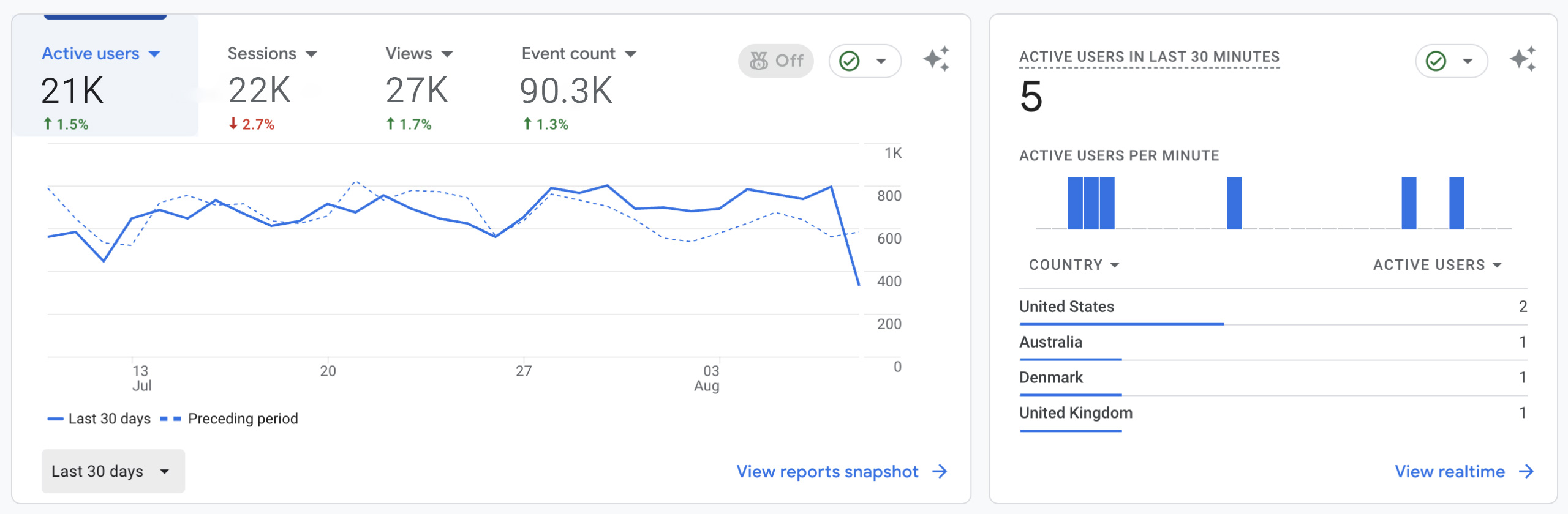Click the green checkmark icon on the overview card
Screen dimensions: 1568x514
pyautogui.click(x=850, y=61)
